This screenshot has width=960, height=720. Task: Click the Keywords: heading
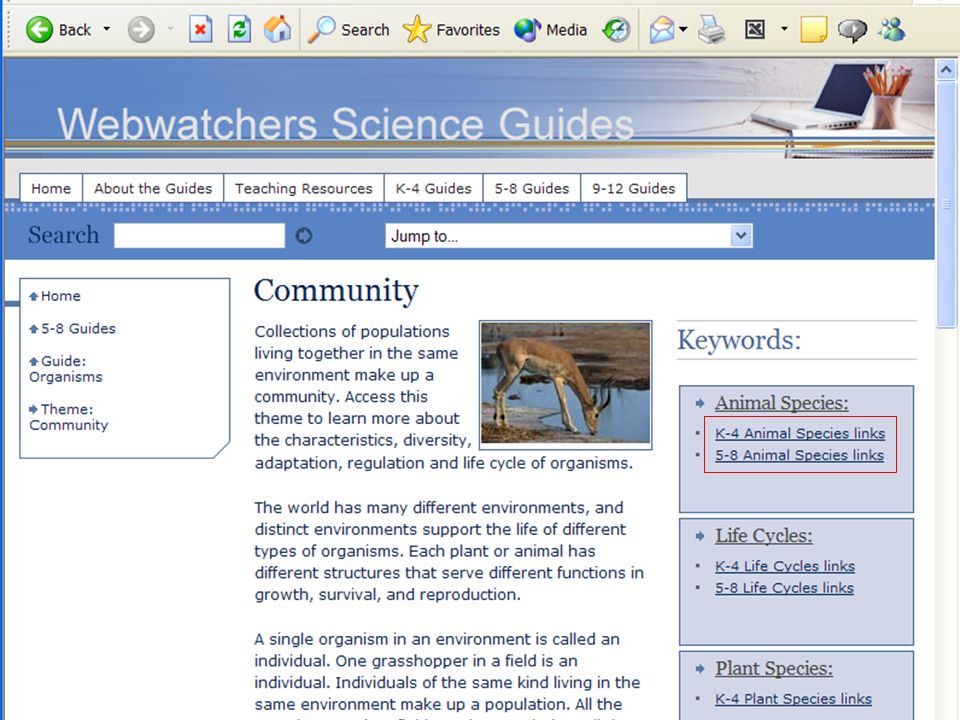739,340
